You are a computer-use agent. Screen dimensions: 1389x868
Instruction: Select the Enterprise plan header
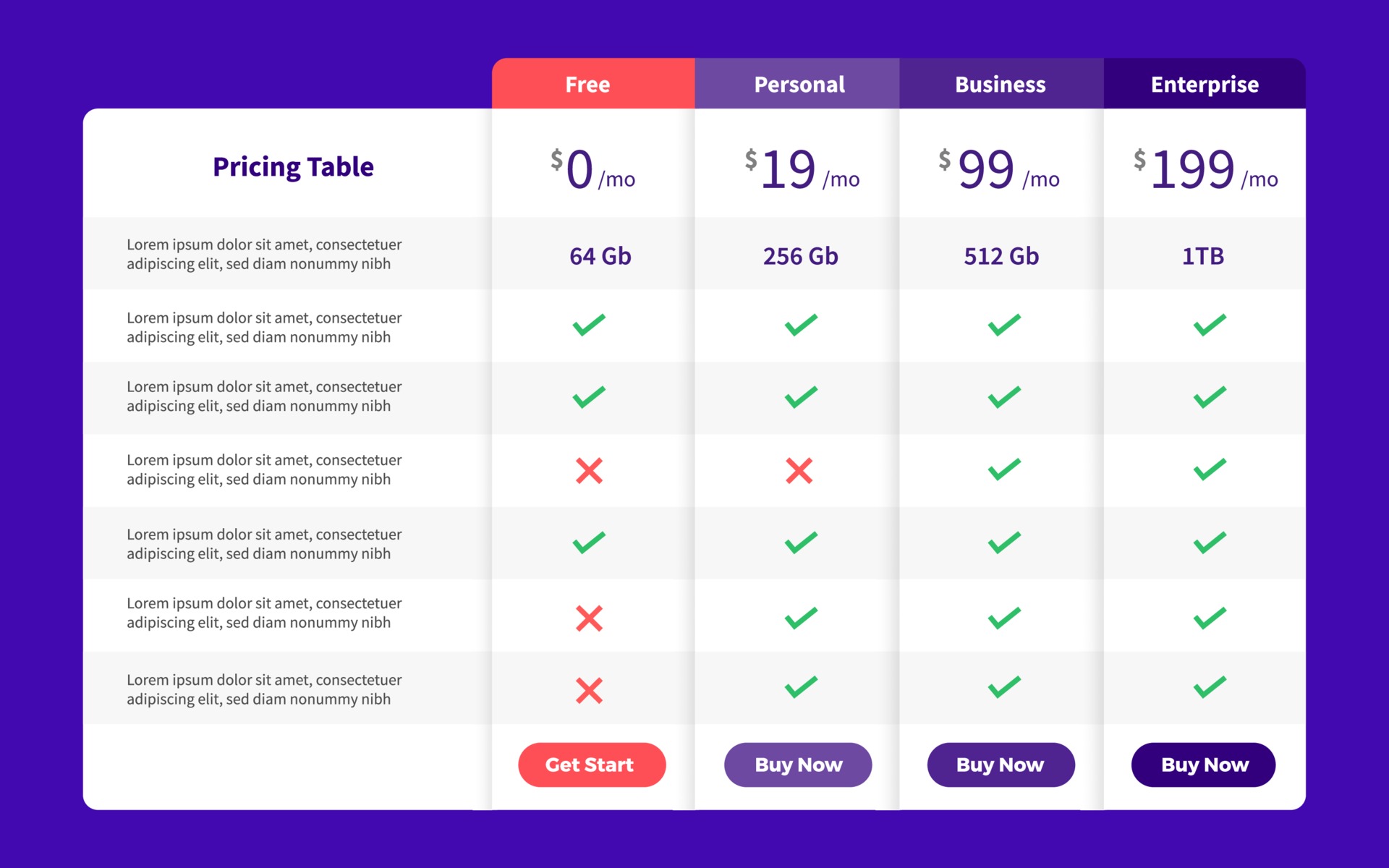1205,84
